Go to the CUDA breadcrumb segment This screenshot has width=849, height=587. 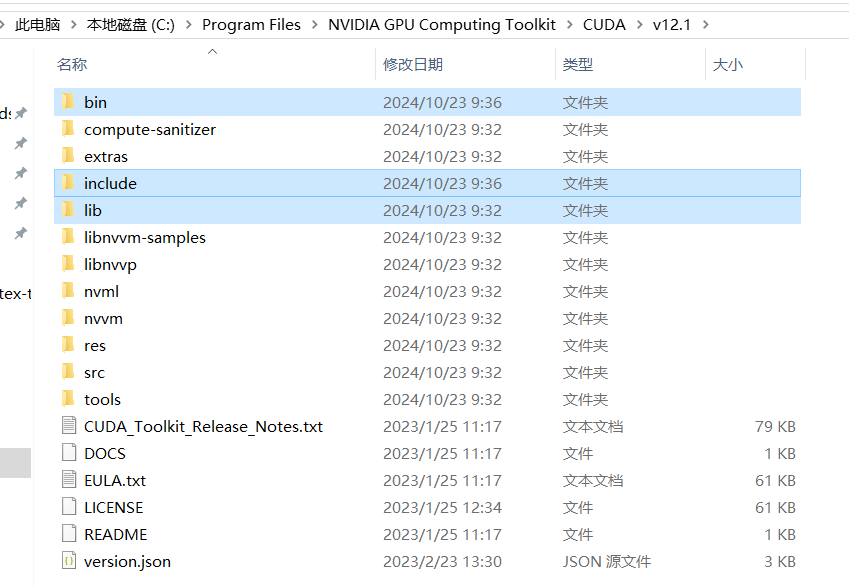[x=604, y=25]
